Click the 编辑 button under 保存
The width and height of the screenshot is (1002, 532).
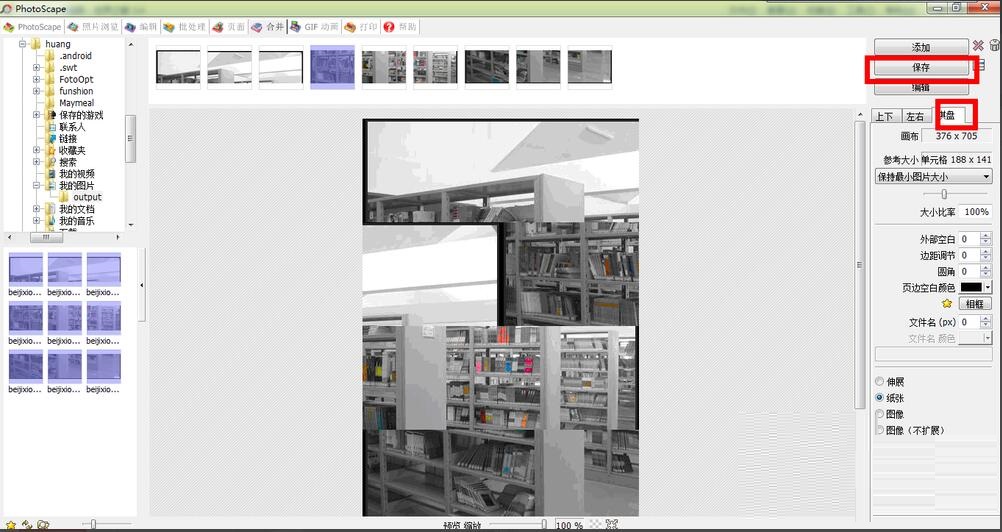click(921, 87)
